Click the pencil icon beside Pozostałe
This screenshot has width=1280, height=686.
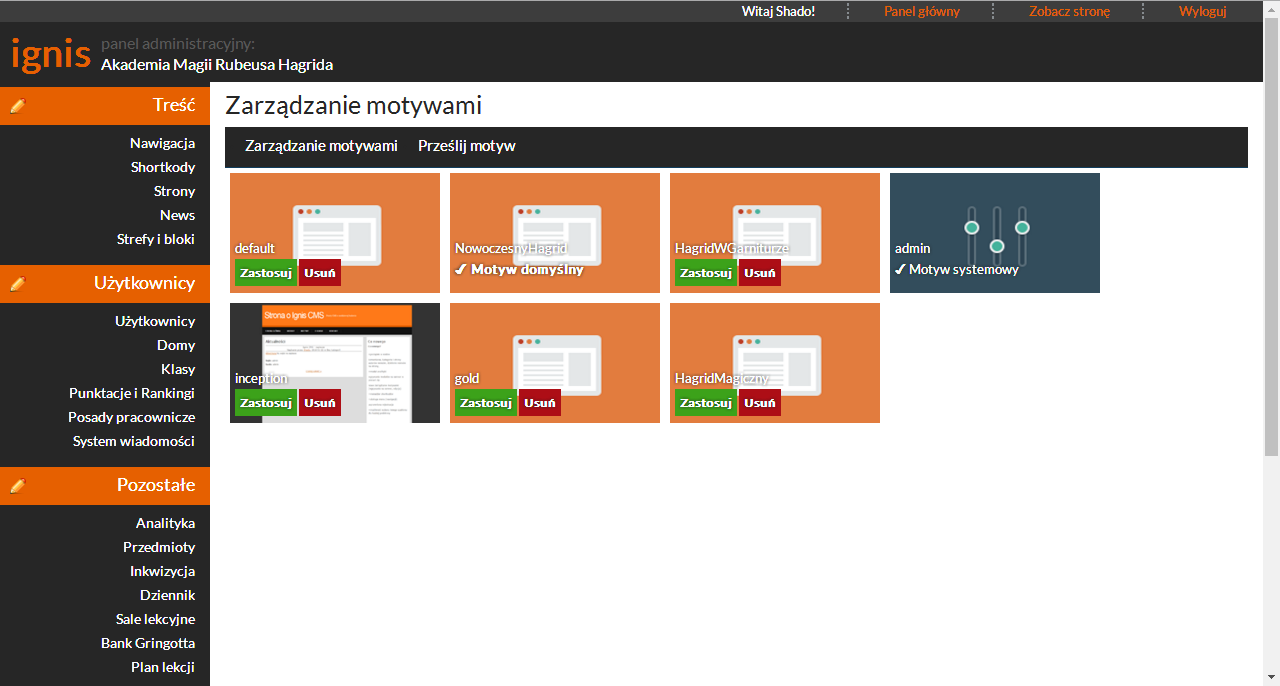[17, 485]
